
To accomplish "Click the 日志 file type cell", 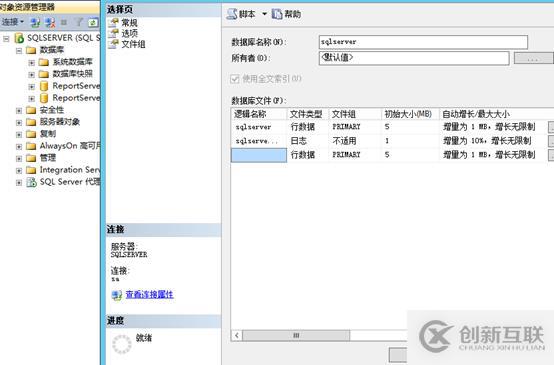I will coord(307,141).
